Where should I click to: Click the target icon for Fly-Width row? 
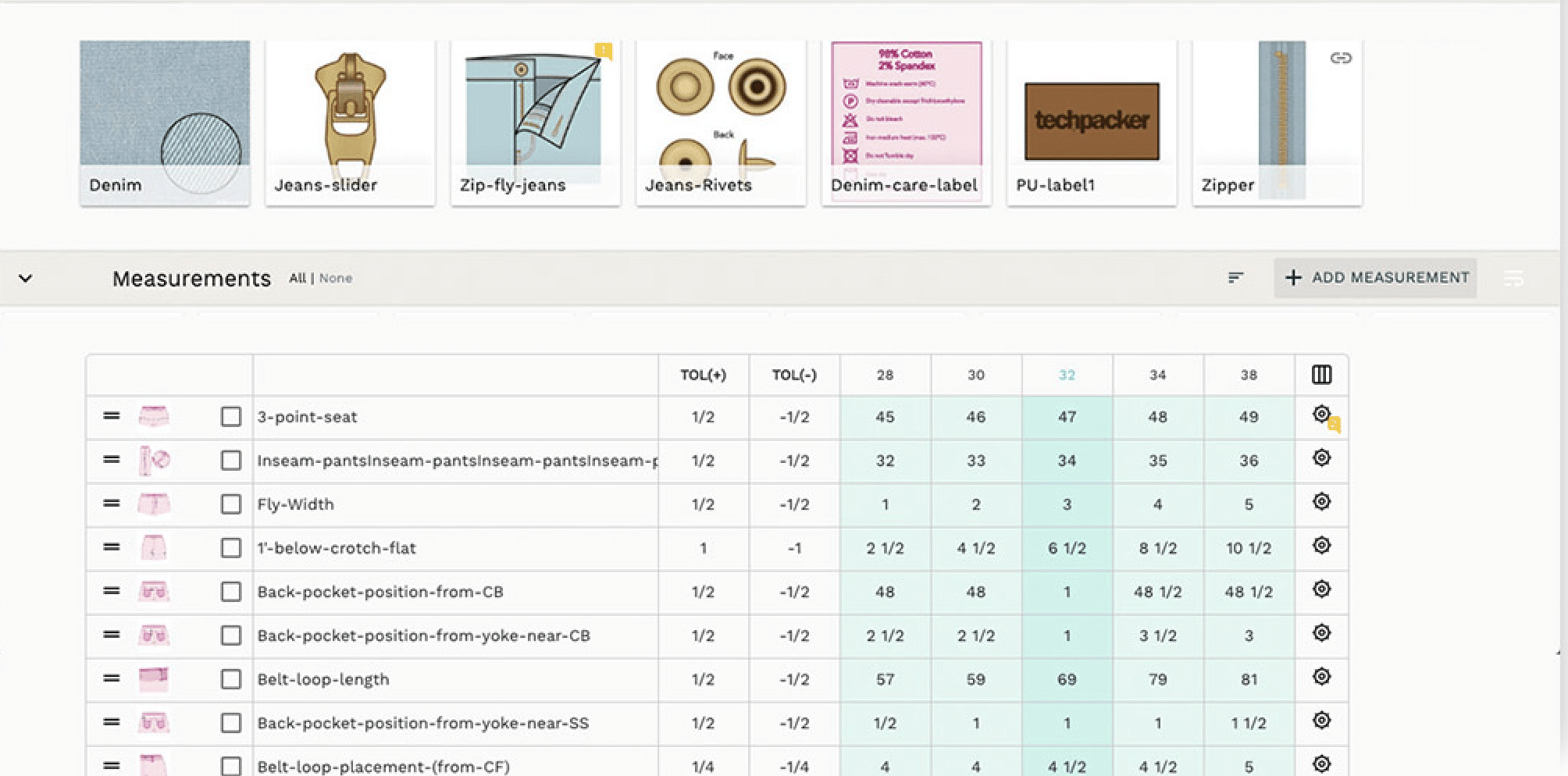click(1321, 501)
